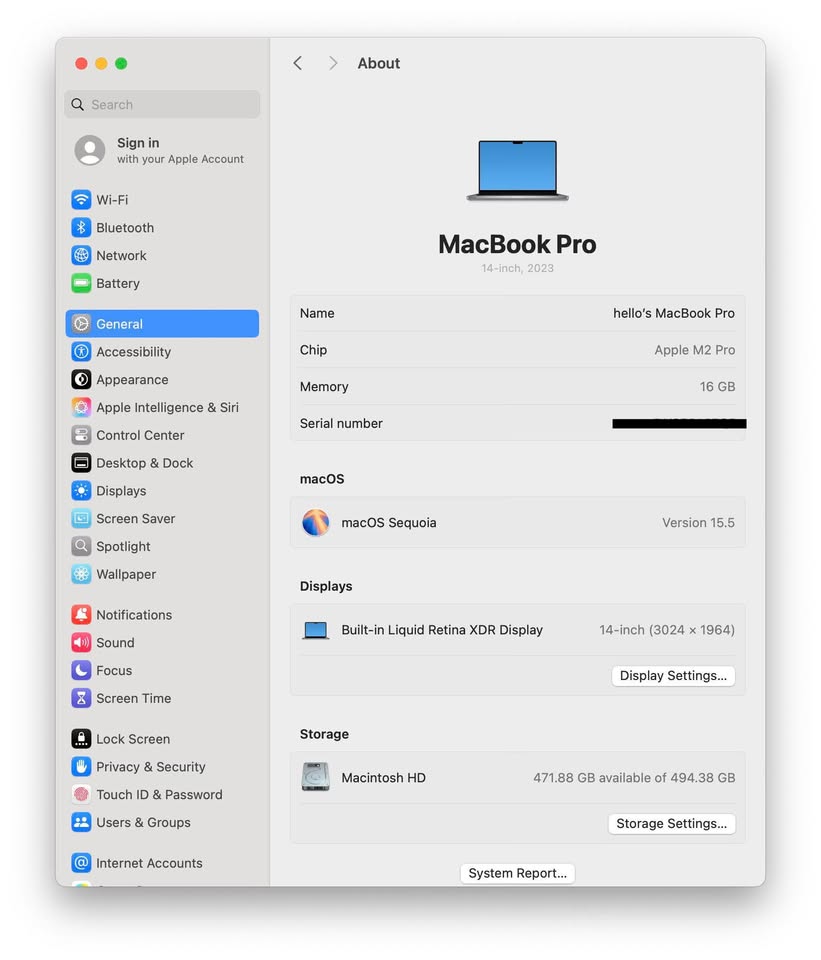Click the Spotlight magnifier icon
The image size is (821, 960).
[x=81, y=546]
